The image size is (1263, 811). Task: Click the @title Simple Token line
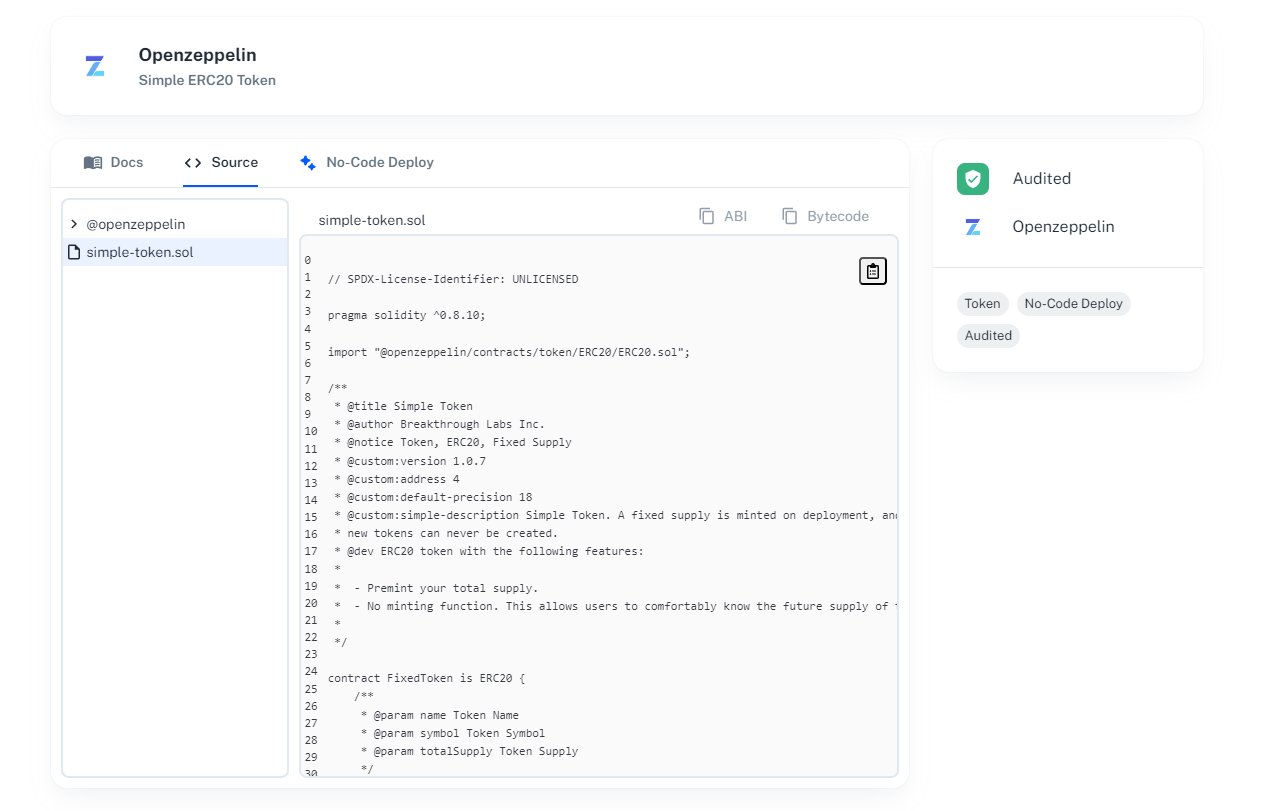(x=404, y=406)
